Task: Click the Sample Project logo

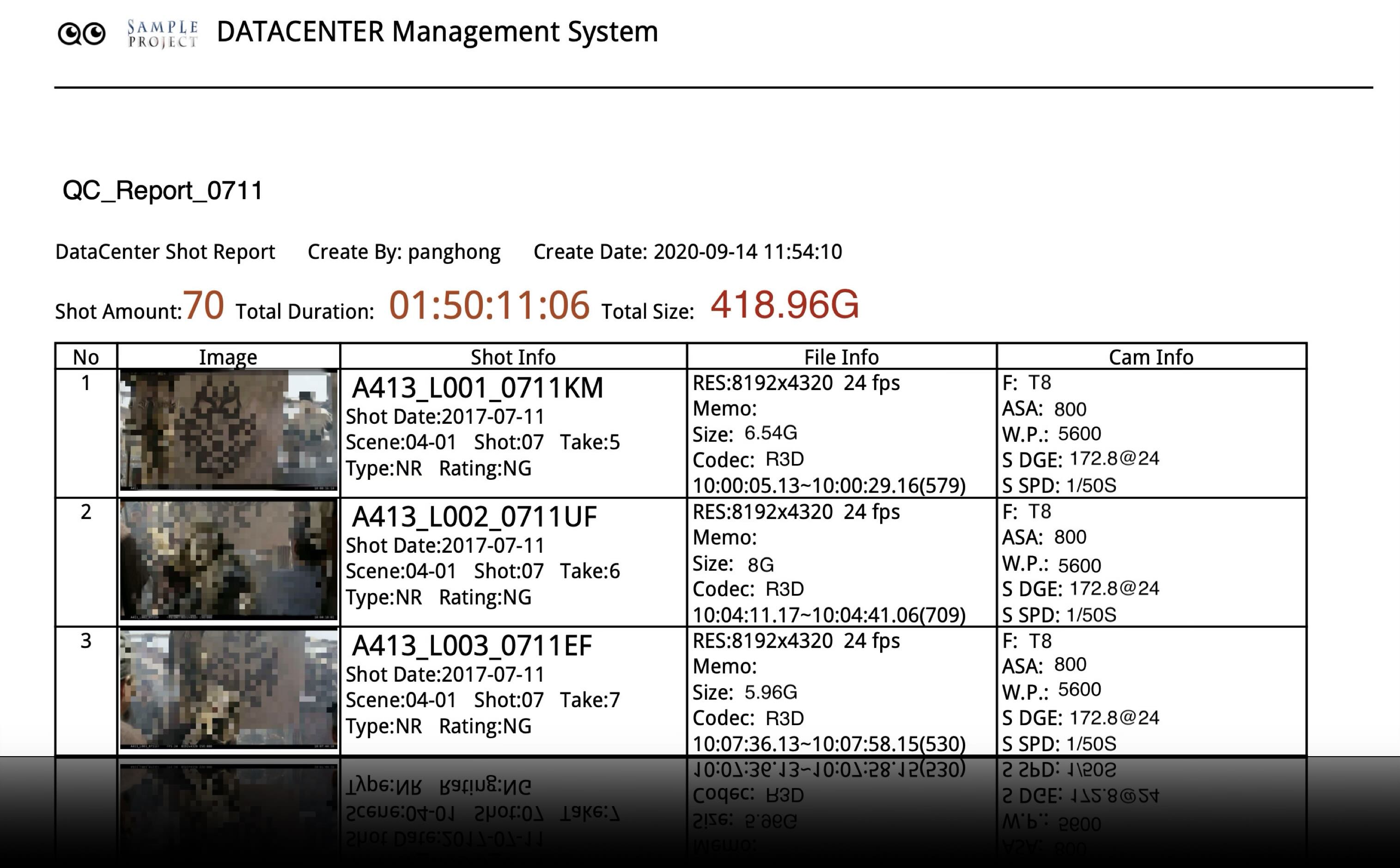Action: click(163, 34)
